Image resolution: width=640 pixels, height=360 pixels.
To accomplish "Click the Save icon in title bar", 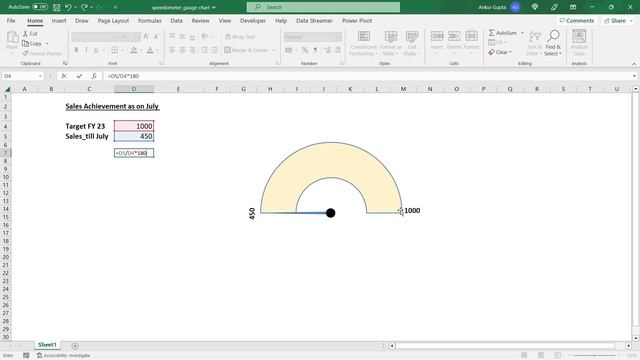I will tap(57, 7).
